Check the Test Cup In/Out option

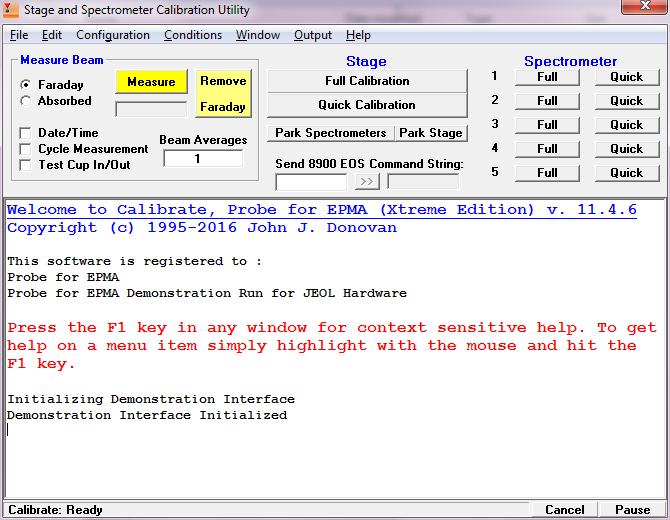[x=26, y=165]
